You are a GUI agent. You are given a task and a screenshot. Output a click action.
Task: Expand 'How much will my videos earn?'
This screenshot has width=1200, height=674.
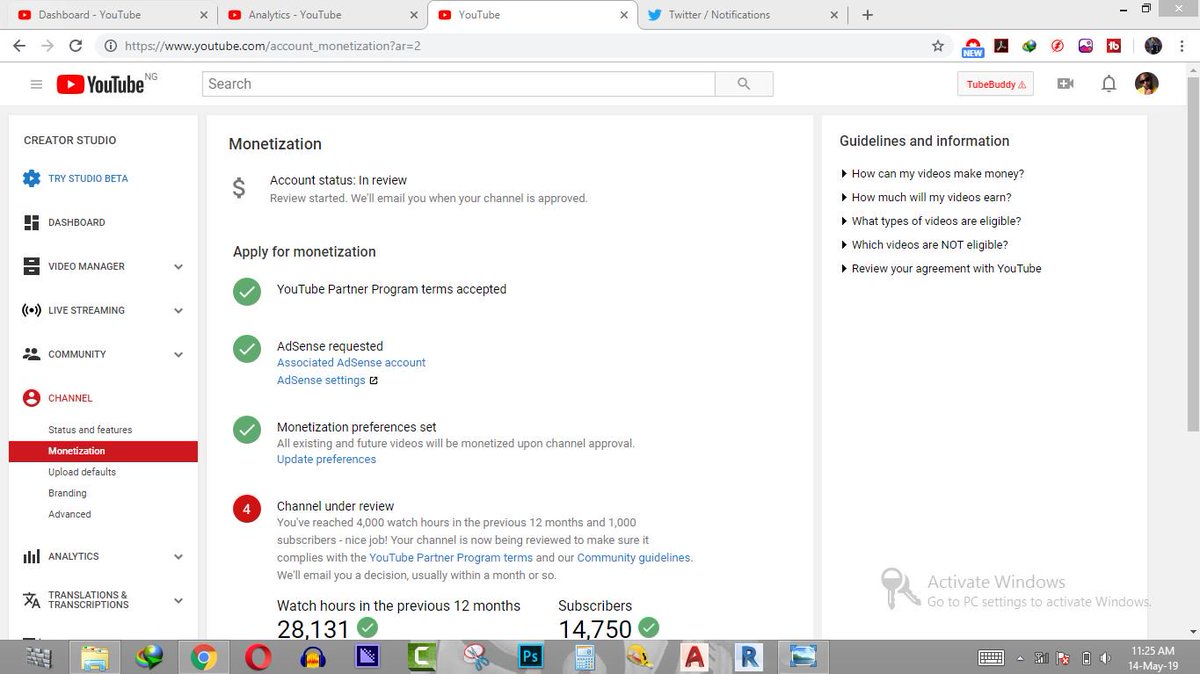click(x=926, y=198)
